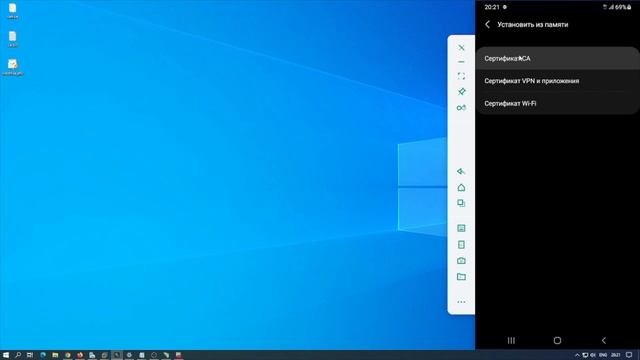640x360 pixels.
Task: Open volume control in system tray
Action: [x=593, y=355]
